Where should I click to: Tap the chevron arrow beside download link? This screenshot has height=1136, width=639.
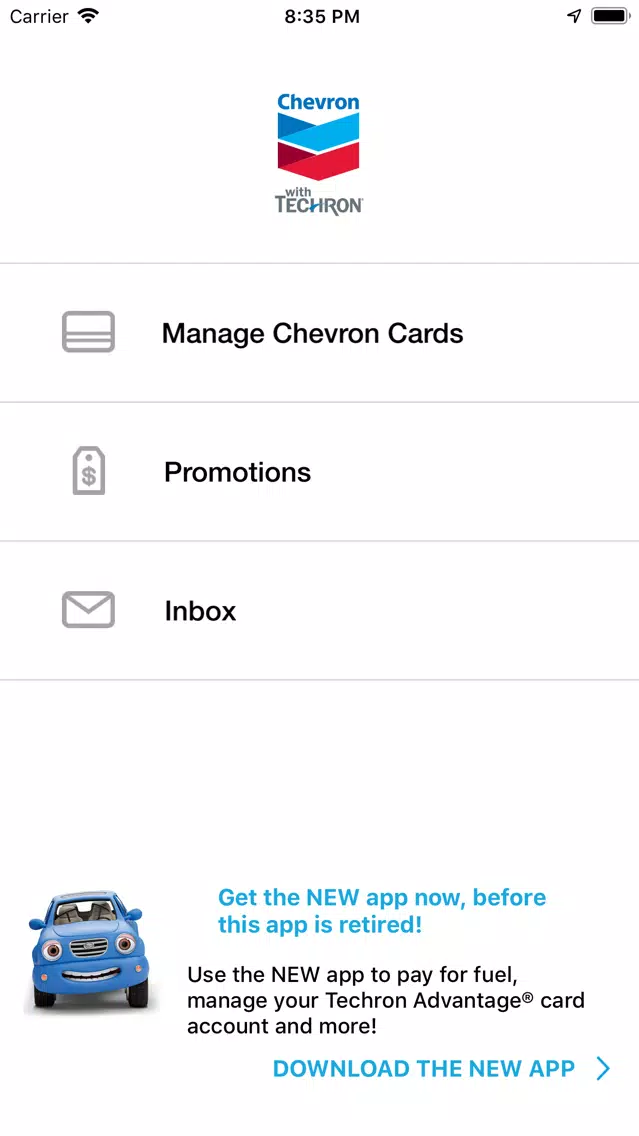point(603,1069)
